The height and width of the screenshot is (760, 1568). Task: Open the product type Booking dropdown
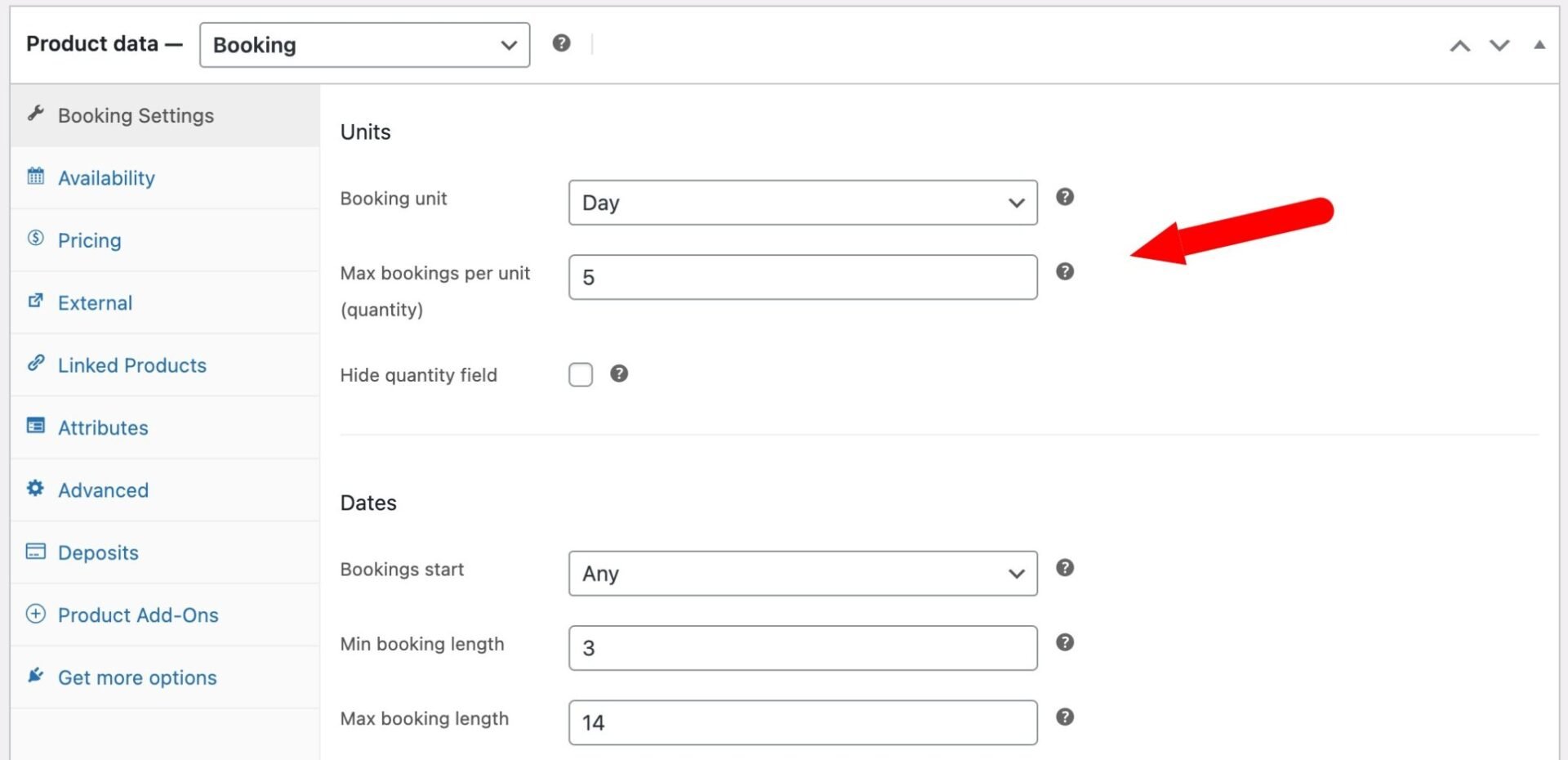[364, 45]
